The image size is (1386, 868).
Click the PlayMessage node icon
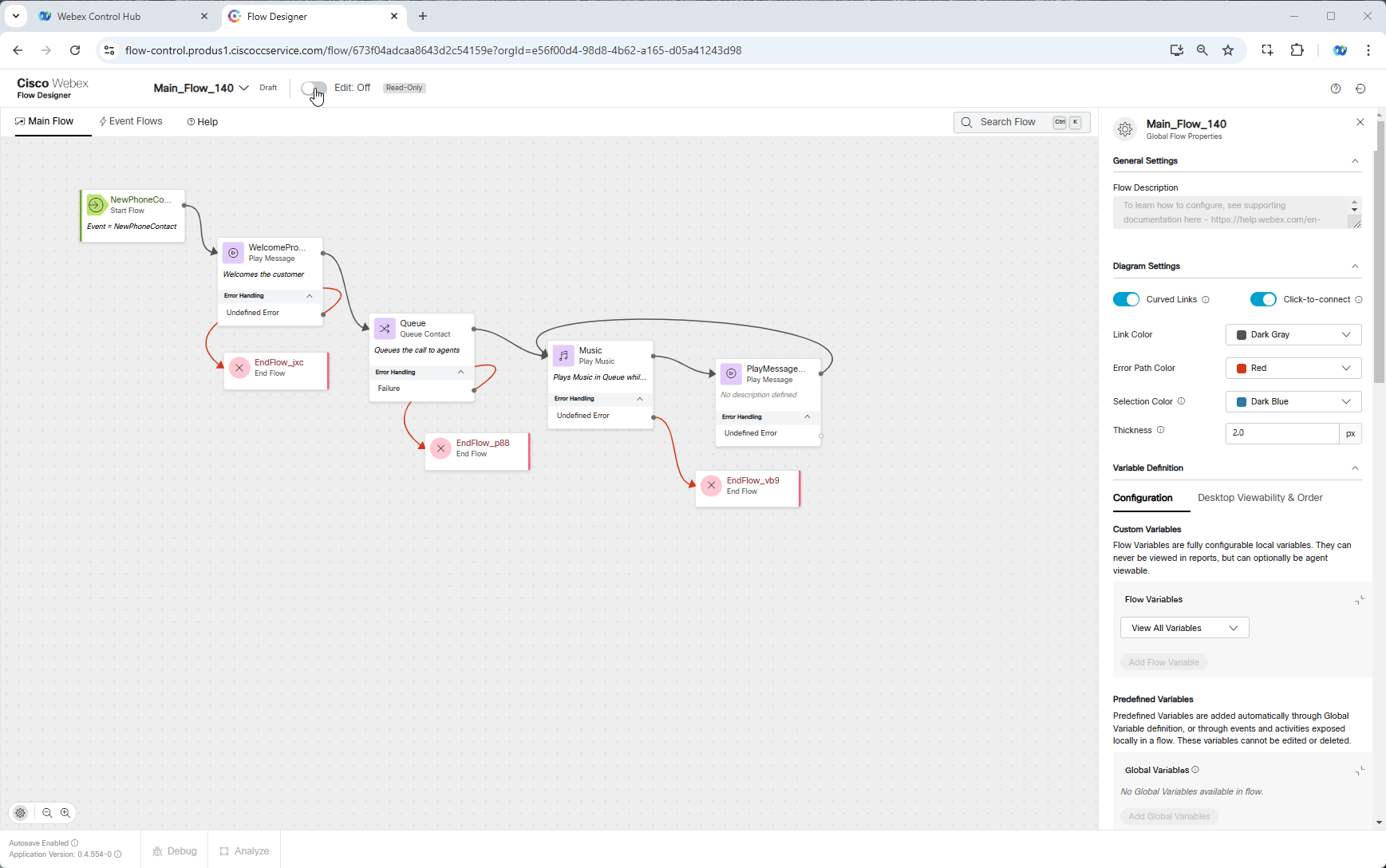click(731, 374)
